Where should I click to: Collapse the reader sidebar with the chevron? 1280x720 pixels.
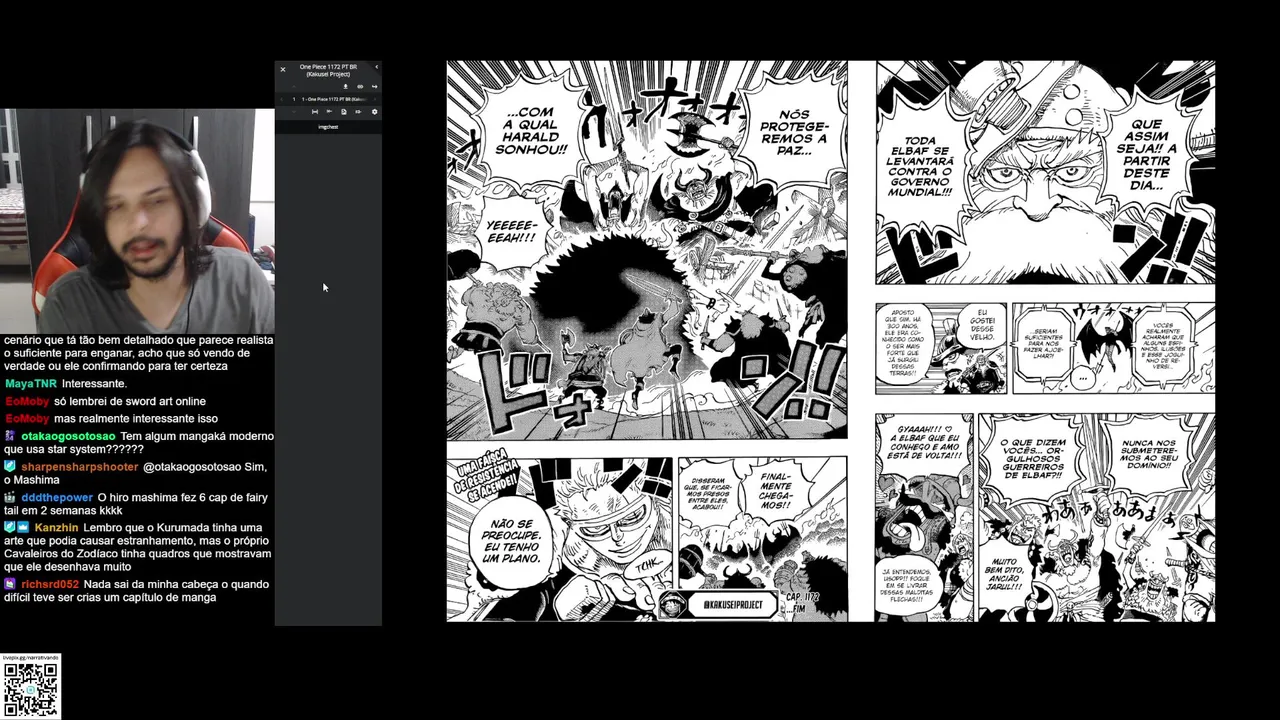(376, 67)
